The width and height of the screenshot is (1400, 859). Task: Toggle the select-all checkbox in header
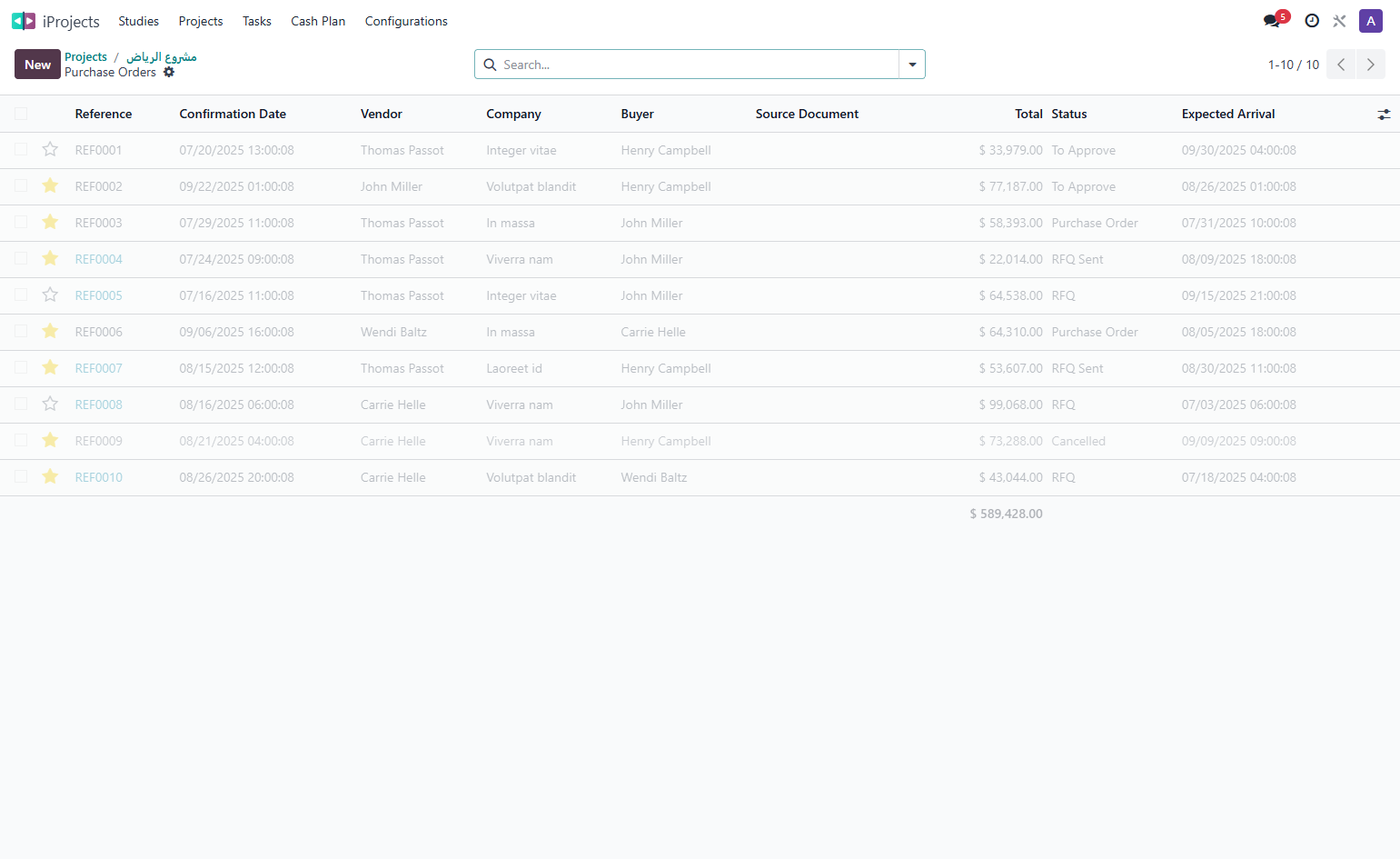[x=21, y=114]
